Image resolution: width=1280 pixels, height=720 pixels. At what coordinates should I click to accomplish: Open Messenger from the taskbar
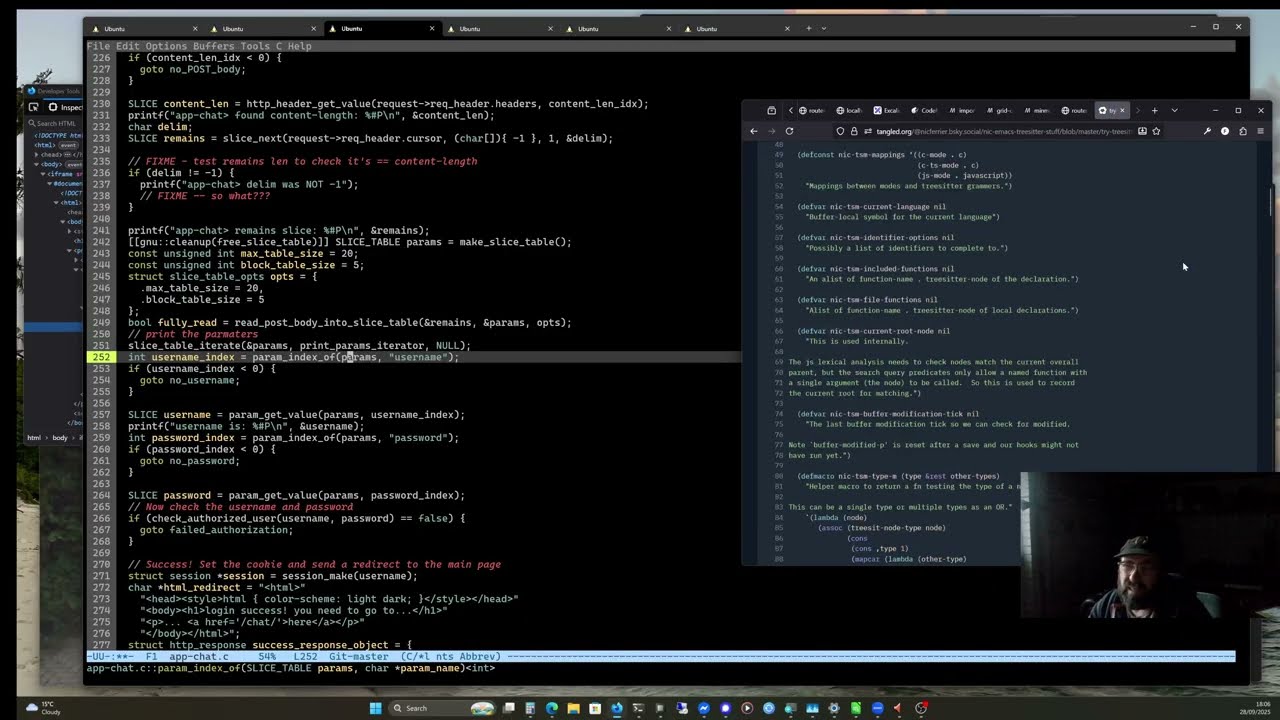point(704,708)
